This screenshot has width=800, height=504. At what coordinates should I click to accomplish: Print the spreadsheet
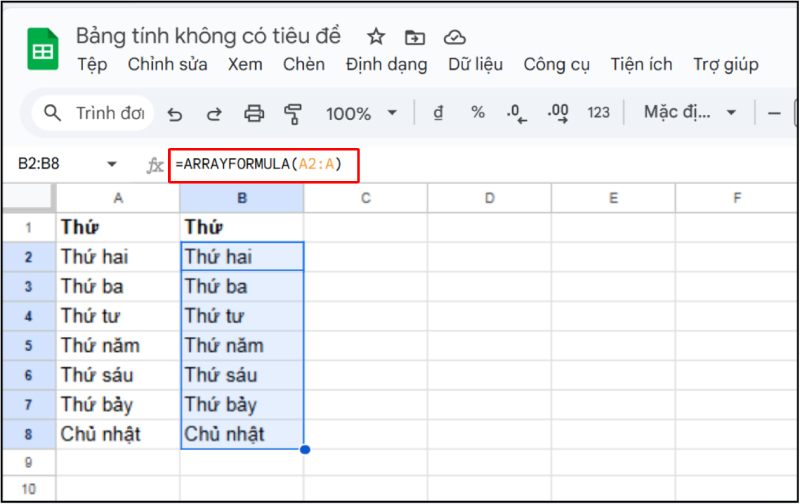[254, 113]
